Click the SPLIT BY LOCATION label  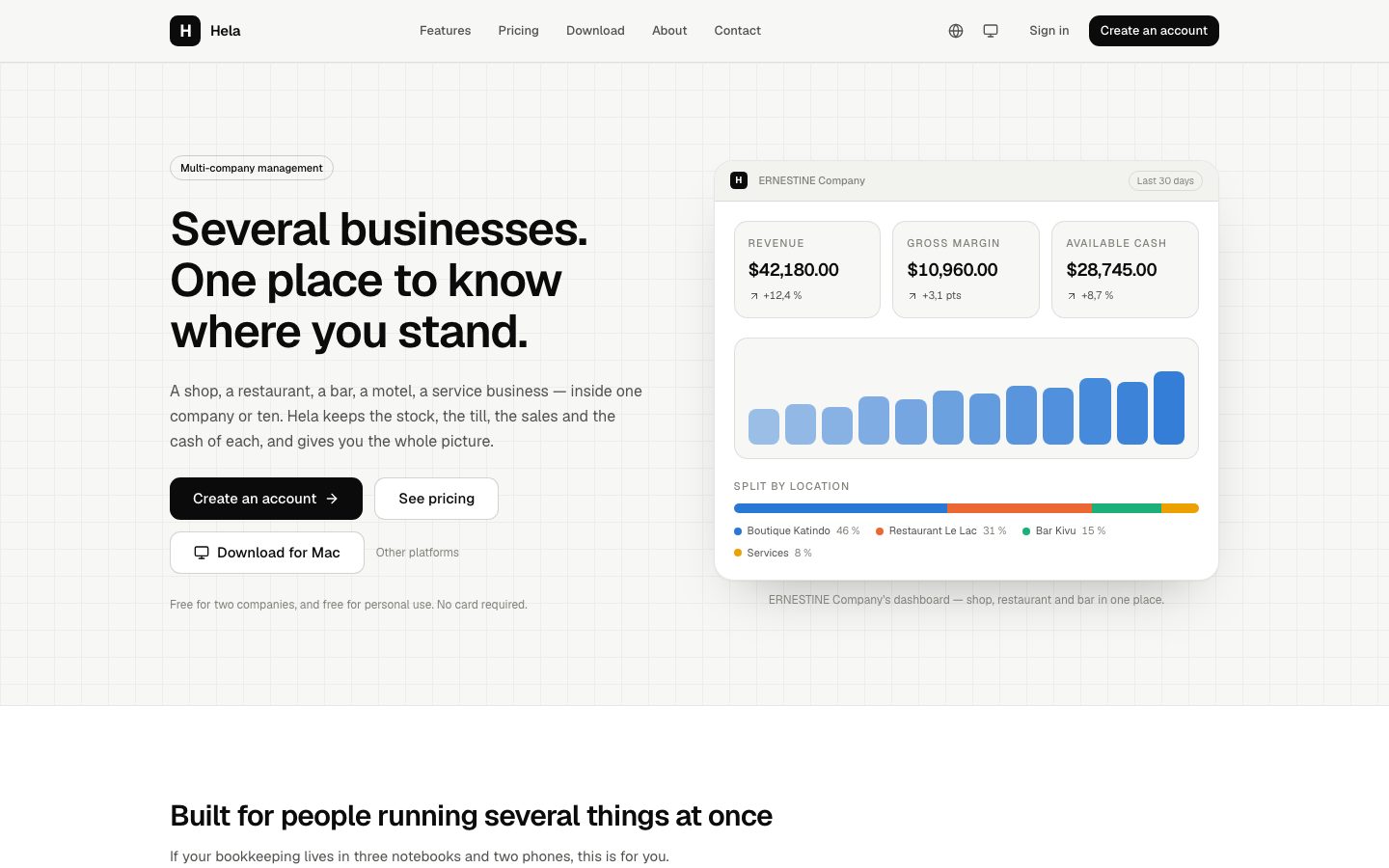point(791,486)
